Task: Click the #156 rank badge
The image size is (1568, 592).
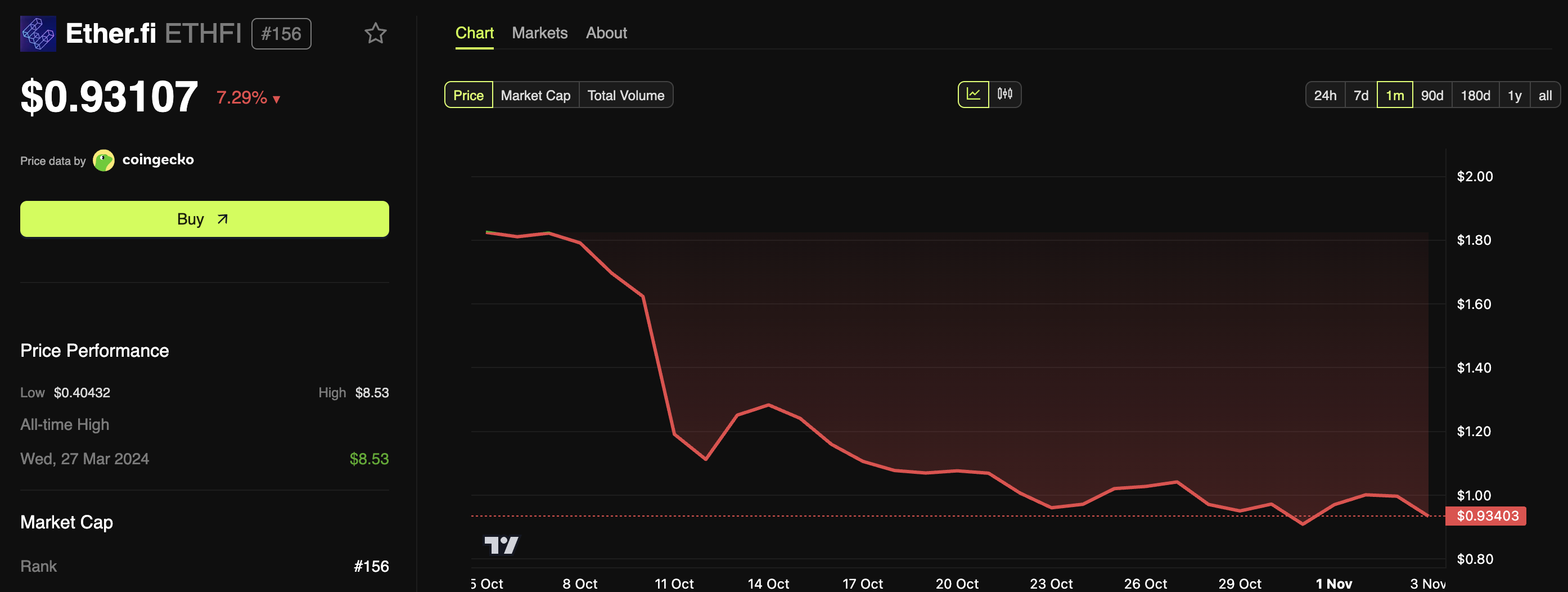Action: point(281,34)
